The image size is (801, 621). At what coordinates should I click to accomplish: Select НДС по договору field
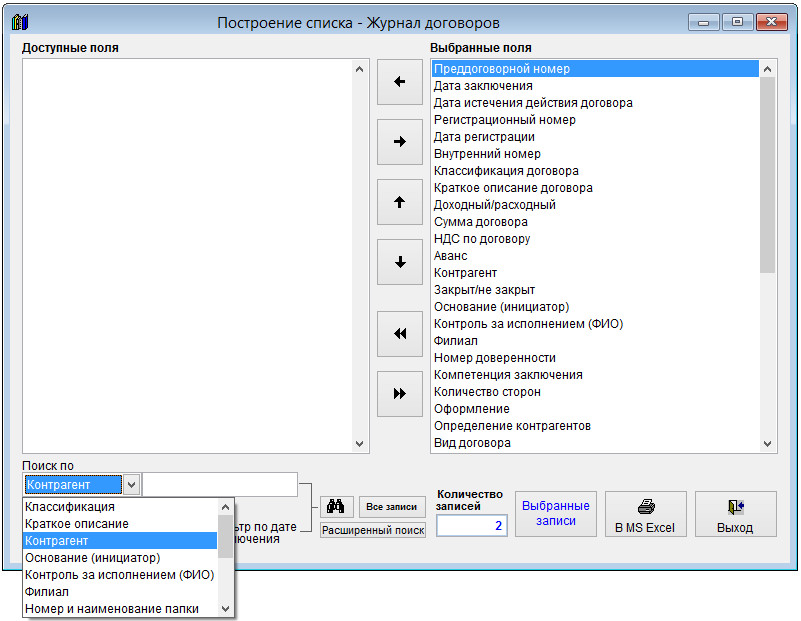(595, 238)
